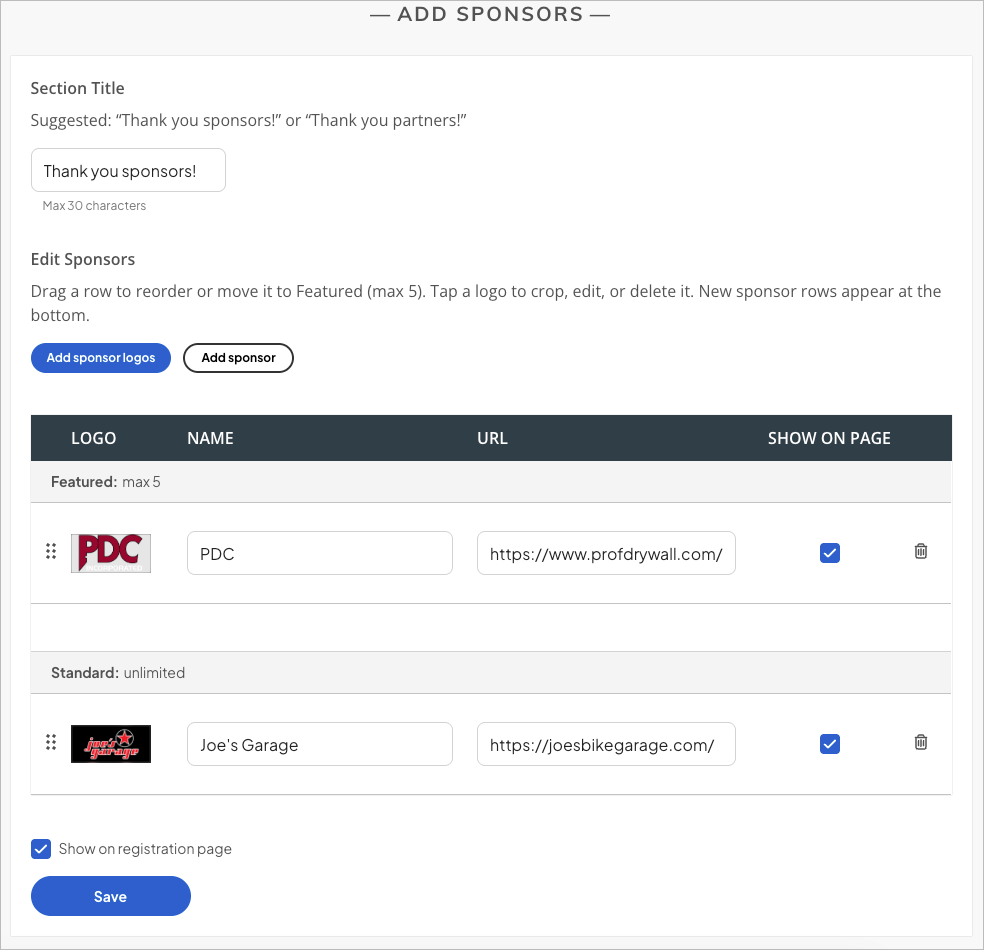Save the sponsors section

(110, 896)
